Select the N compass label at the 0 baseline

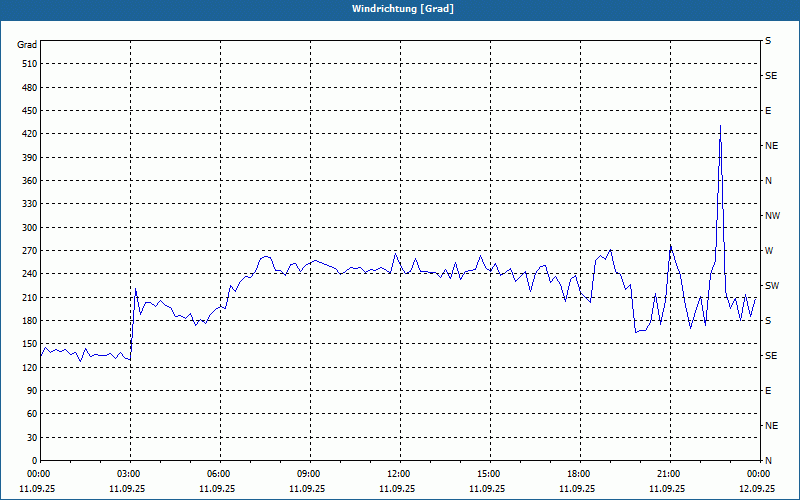coord(768,461)
